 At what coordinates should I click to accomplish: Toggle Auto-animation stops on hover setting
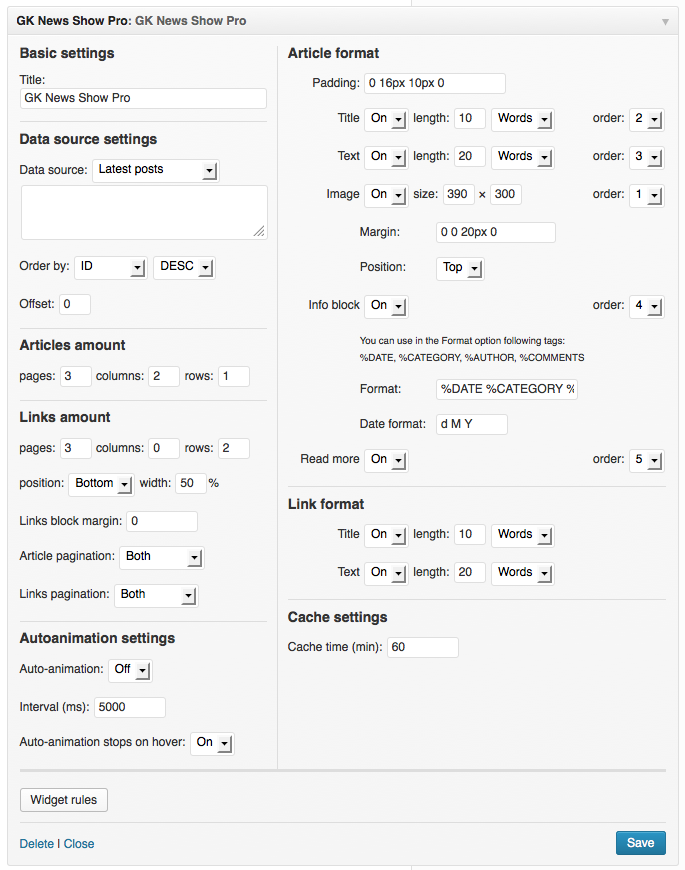(x=211, y=743)
